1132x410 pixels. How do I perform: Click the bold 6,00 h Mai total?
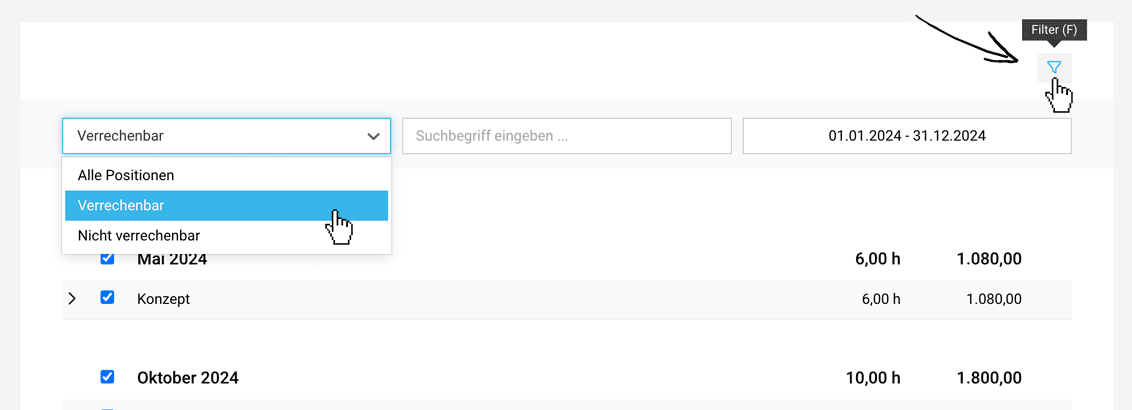click(876, 259)
